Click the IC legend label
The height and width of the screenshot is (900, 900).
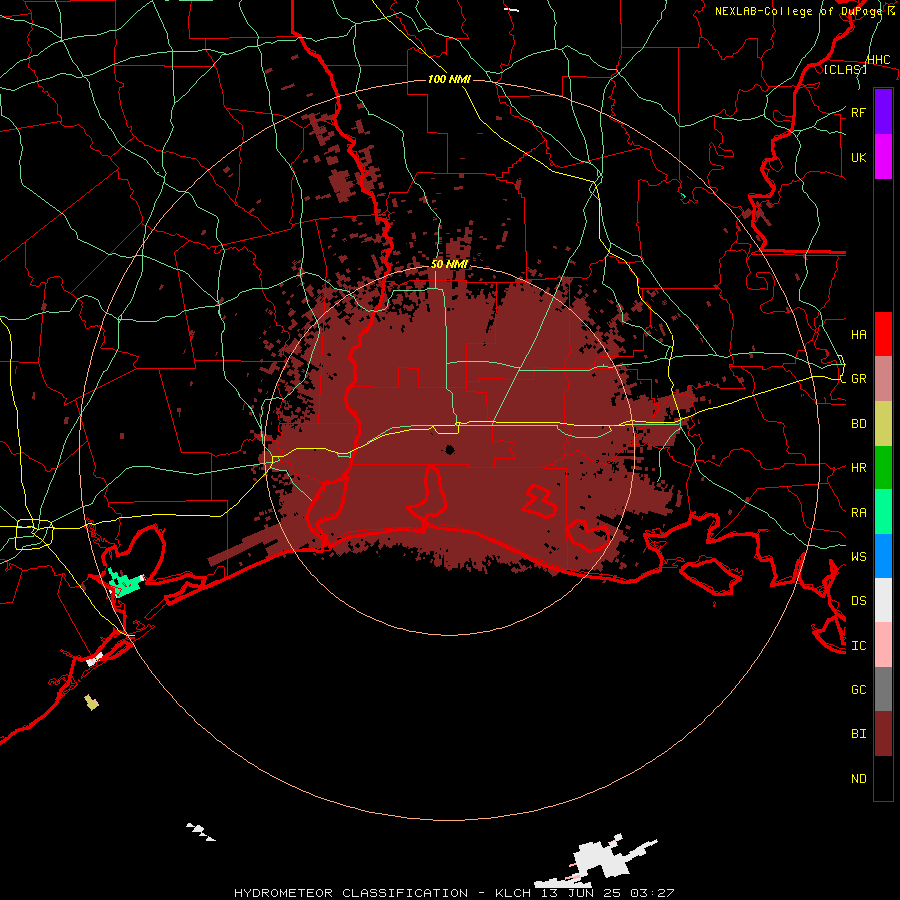click(859, 645)
